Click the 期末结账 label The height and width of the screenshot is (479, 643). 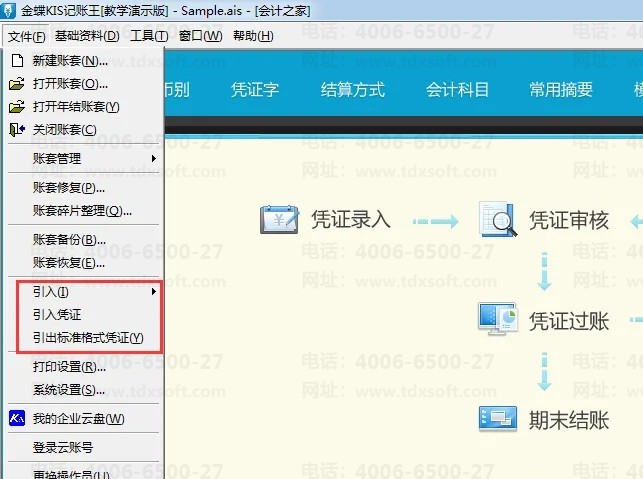coord(569,420)
